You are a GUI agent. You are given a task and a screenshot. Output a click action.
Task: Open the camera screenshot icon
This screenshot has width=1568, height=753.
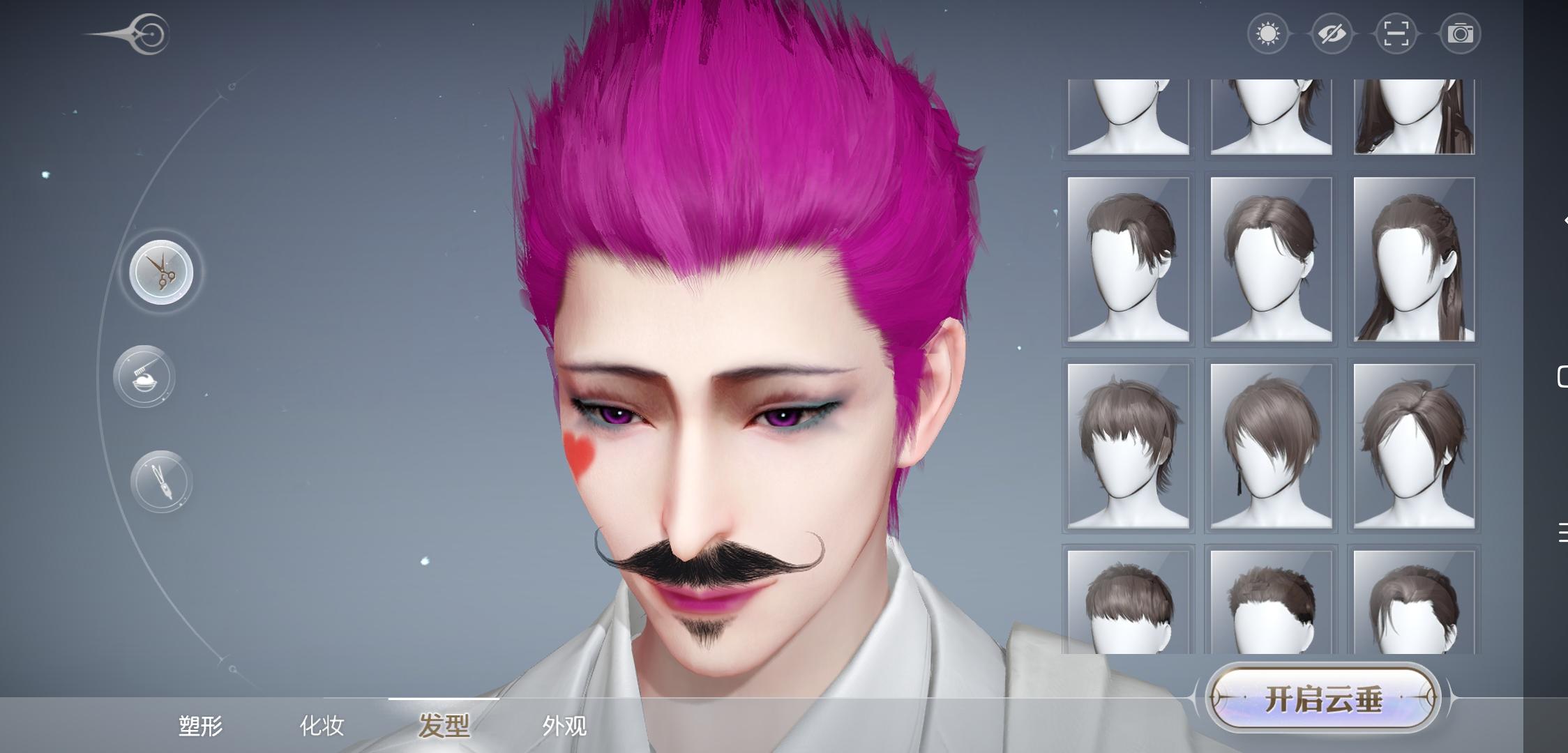(x=1460, y=33)
